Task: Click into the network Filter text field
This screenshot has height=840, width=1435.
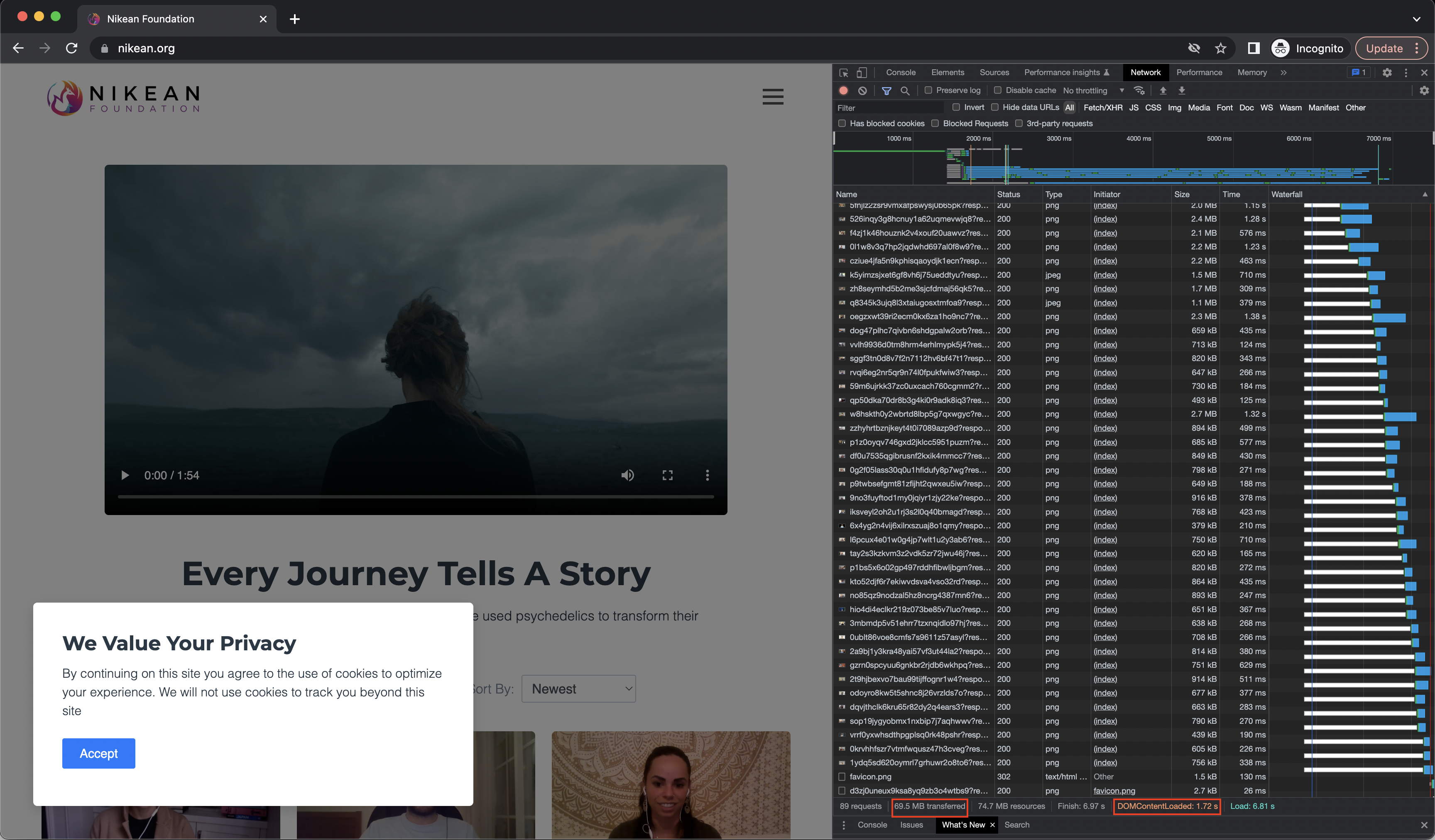Action: tap(888, 107)
